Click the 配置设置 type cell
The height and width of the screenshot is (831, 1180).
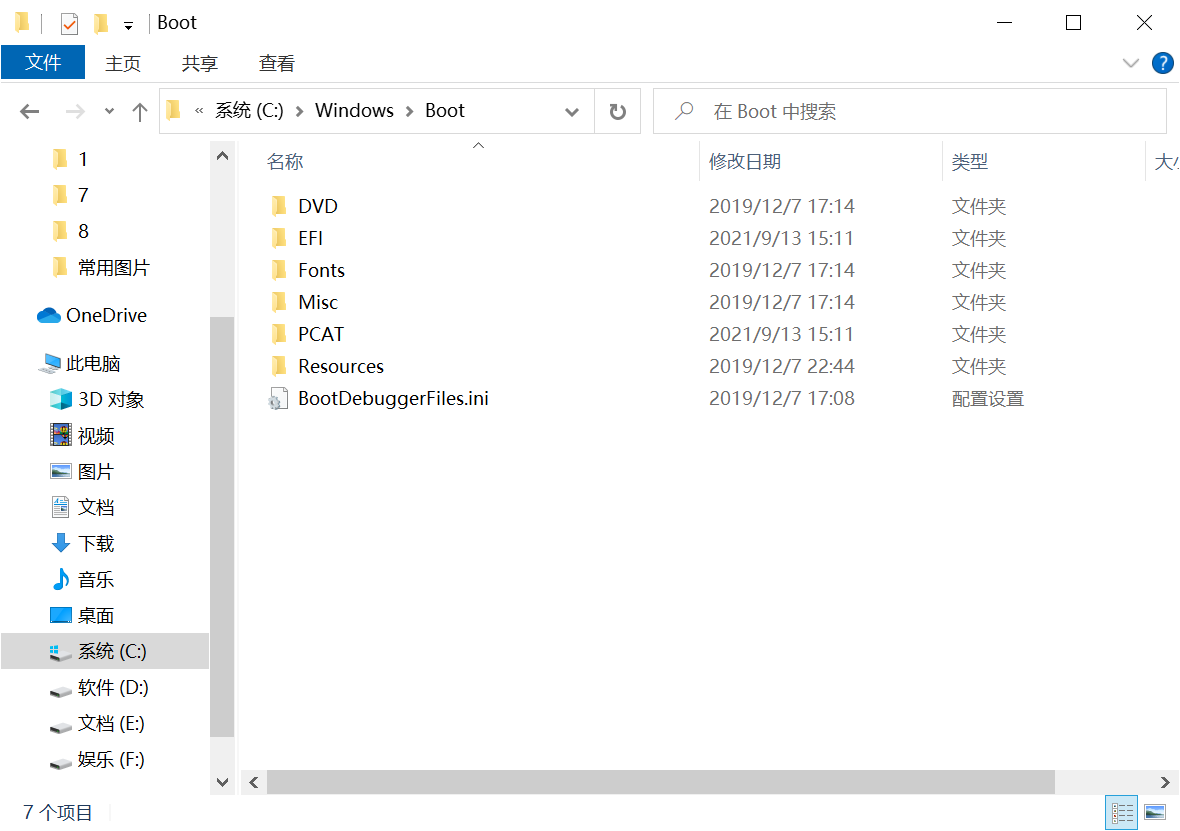tap(987, 399)
